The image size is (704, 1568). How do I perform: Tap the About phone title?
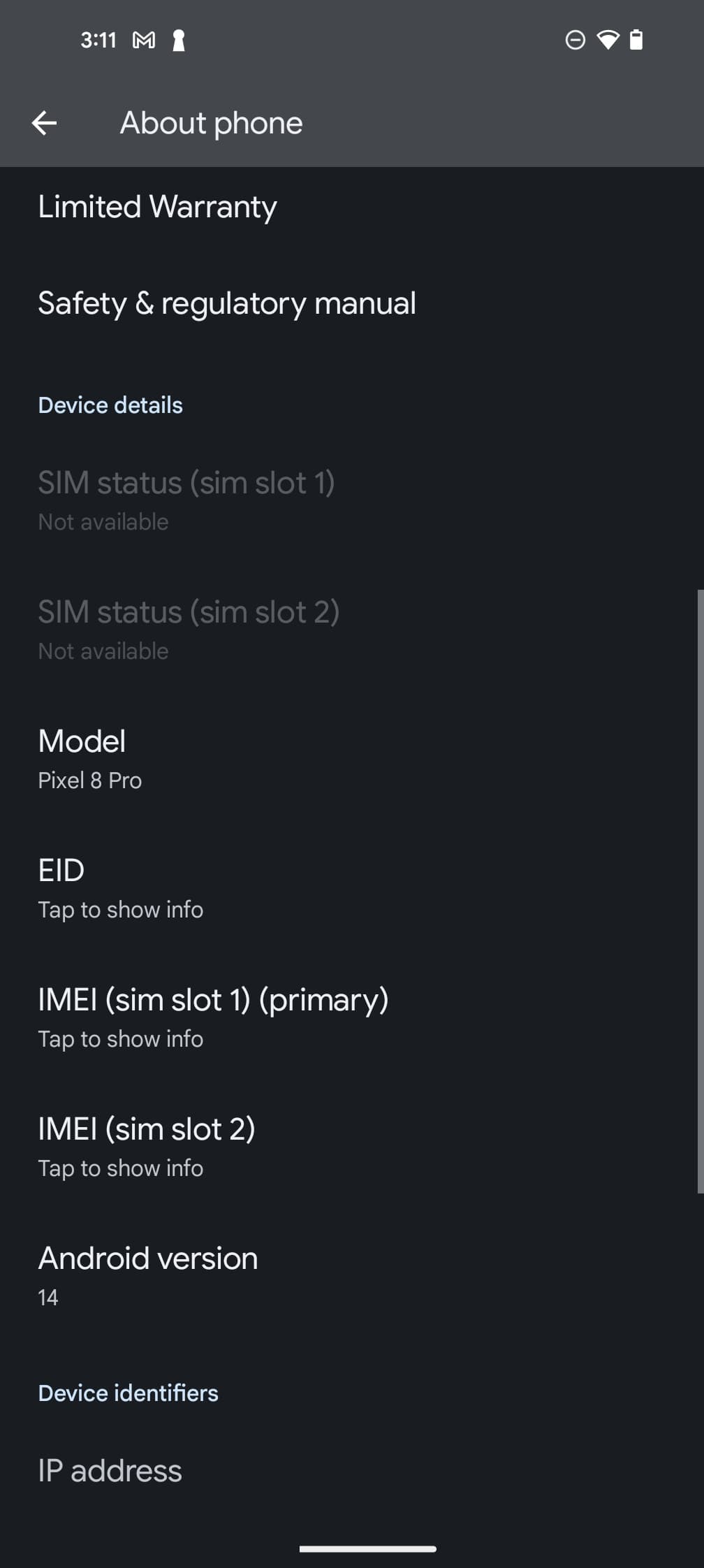(x=212, y=124)
